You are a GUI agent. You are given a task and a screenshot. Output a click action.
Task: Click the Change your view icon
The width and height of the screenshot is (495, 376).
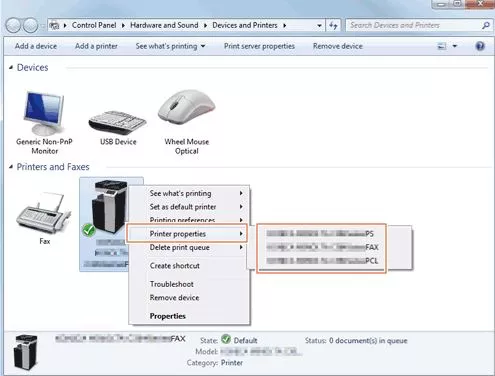click(x=441, y=46)
